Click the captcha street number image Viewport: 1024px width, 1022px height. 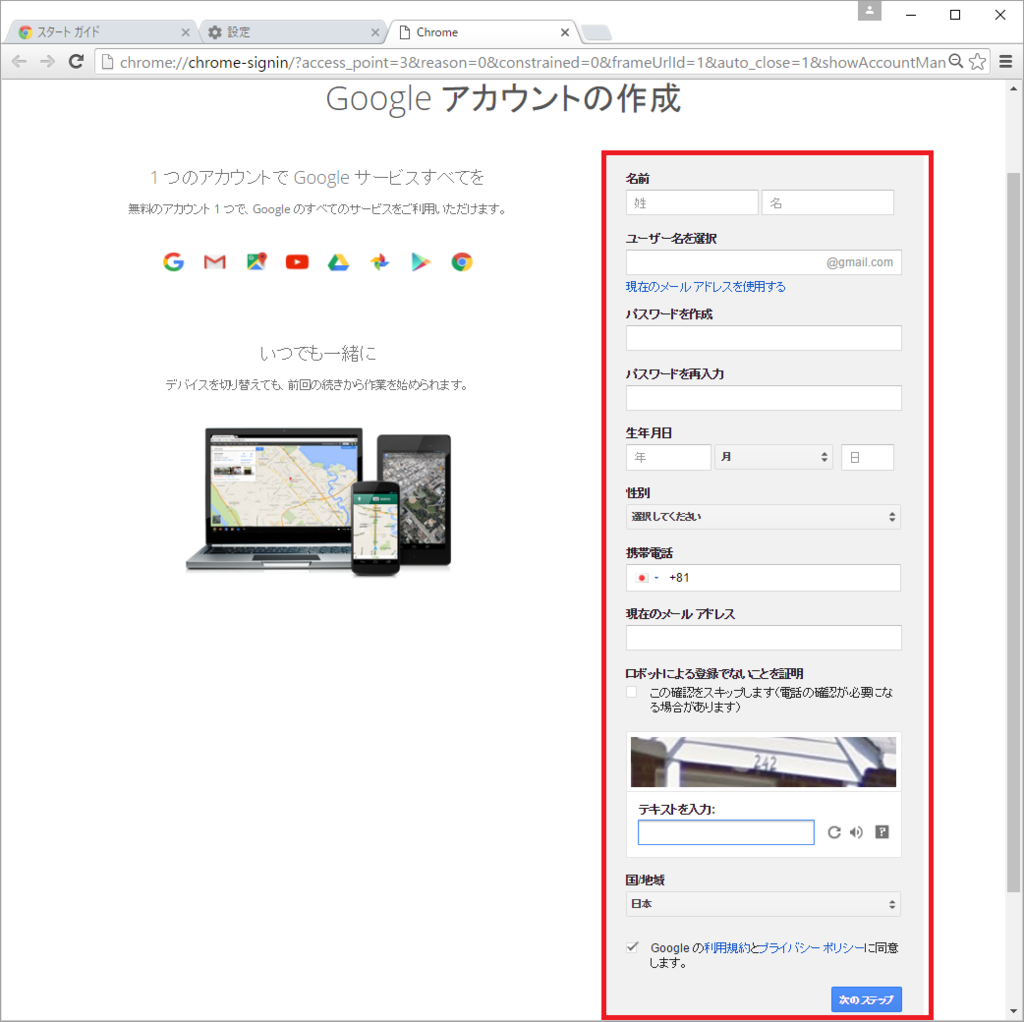click(x=763, y=762)
